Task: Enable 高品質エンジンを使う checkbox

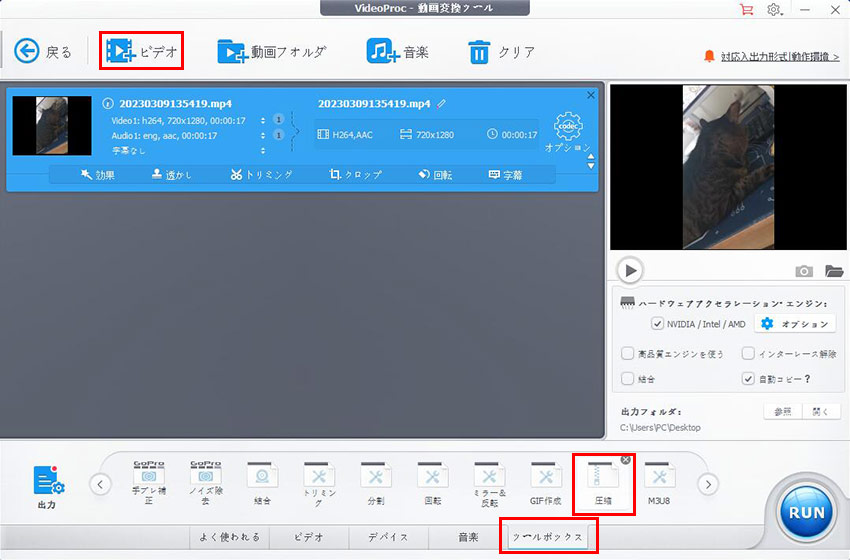Action: (627, 354)
